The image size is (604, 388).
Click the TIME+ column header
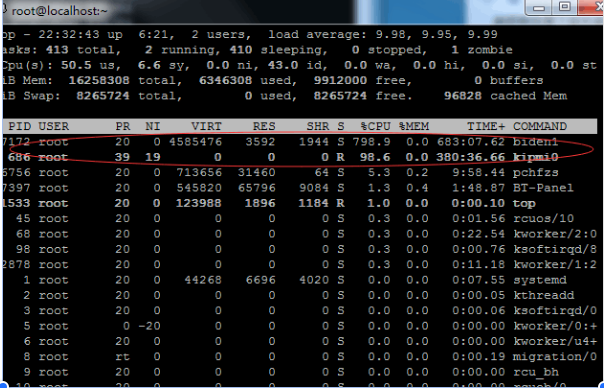tap(486, 126)
